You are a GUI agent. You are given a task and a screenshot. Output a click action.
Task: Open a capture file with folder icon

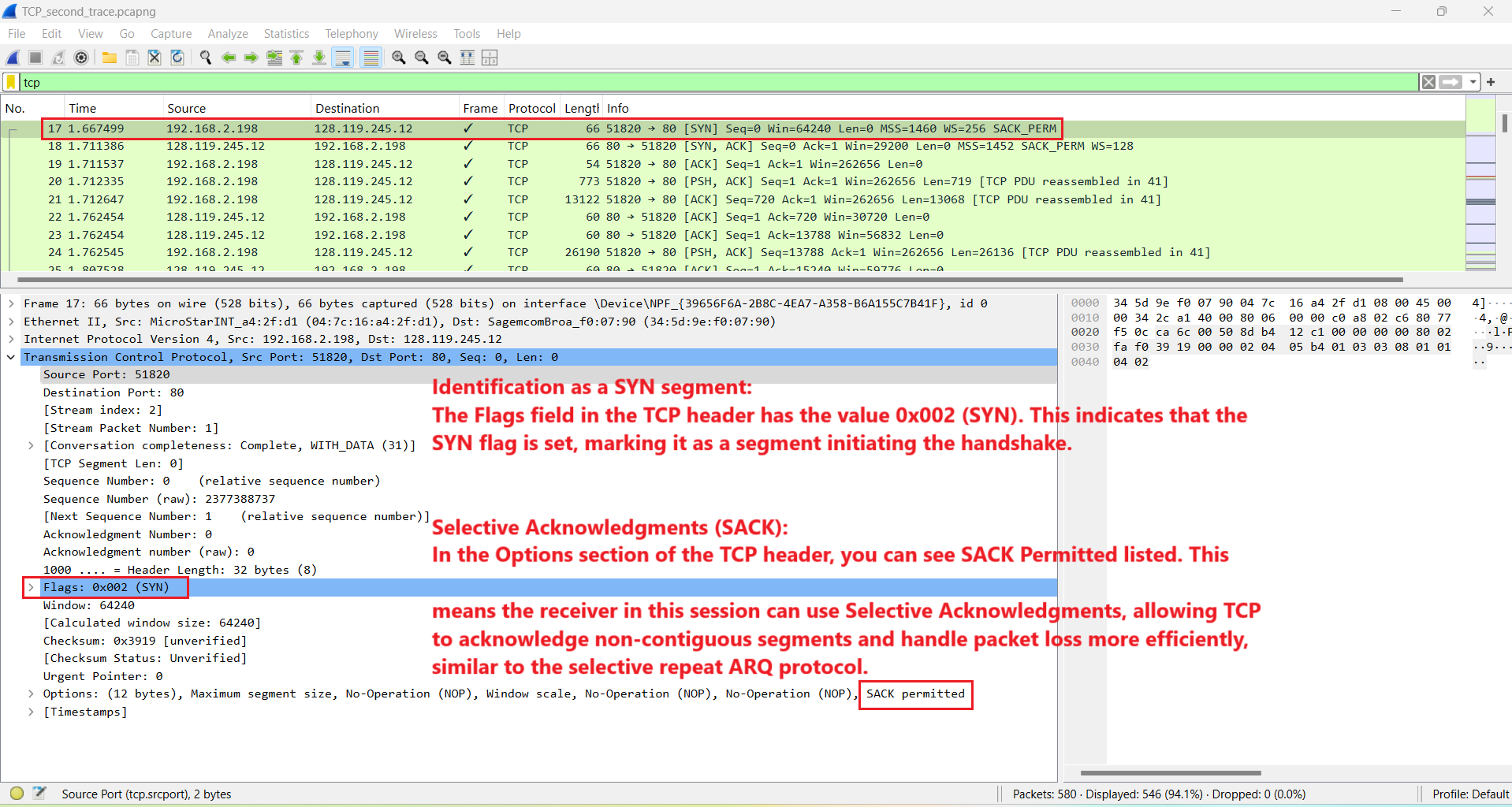tap(110, 58)
